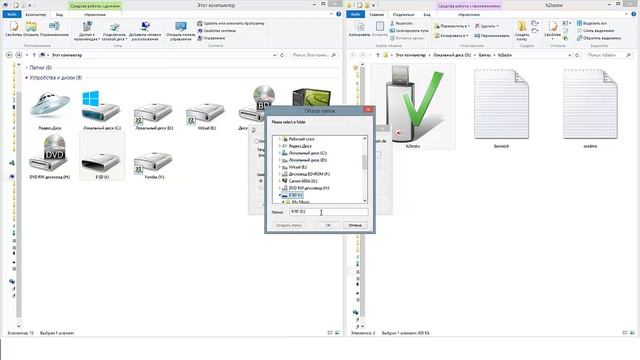
Task: Go up one level in This PC window
Action: (34, 55)
